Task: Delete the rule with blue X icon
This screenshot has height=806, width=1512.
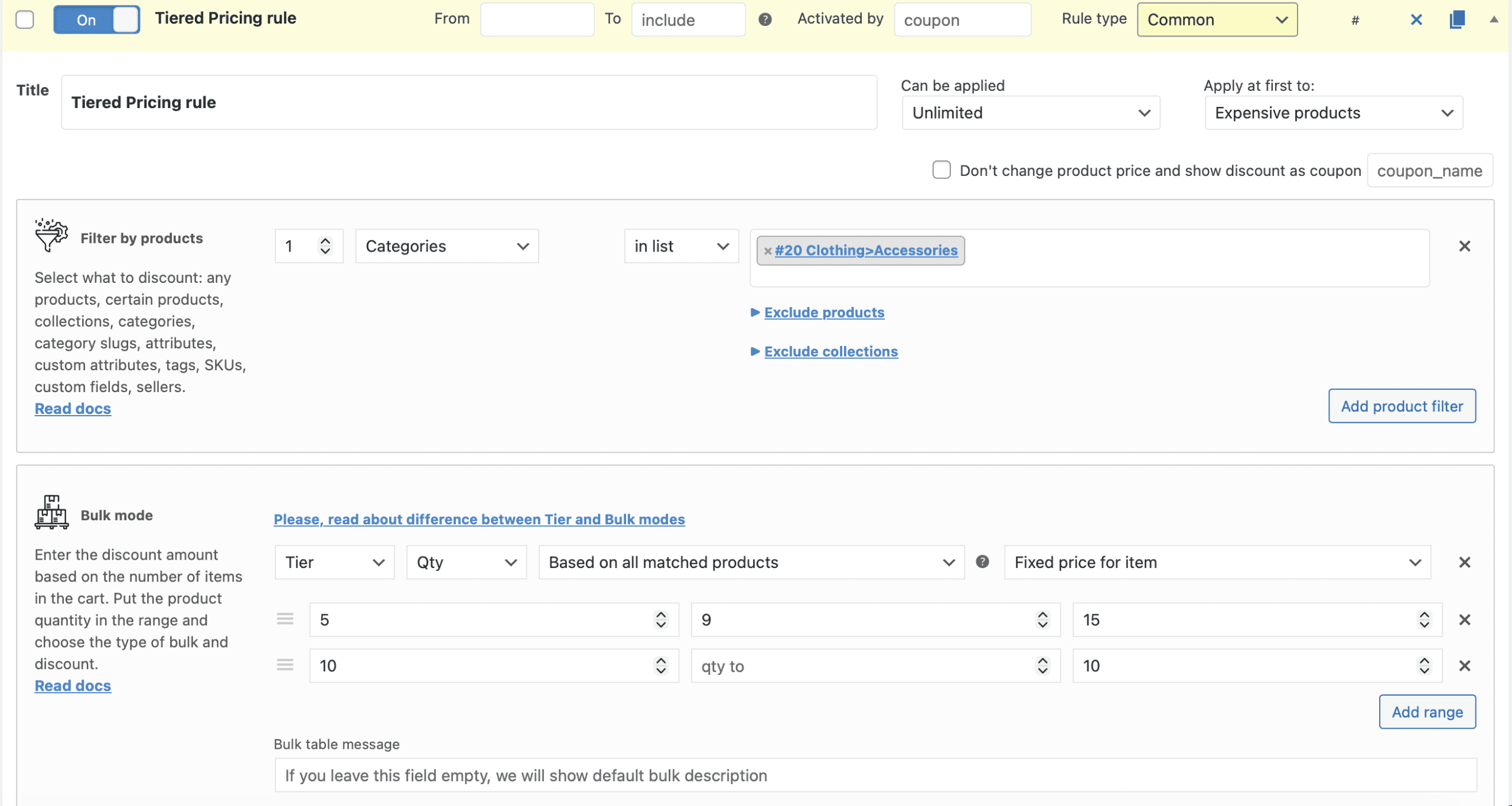Action: 1416,19
